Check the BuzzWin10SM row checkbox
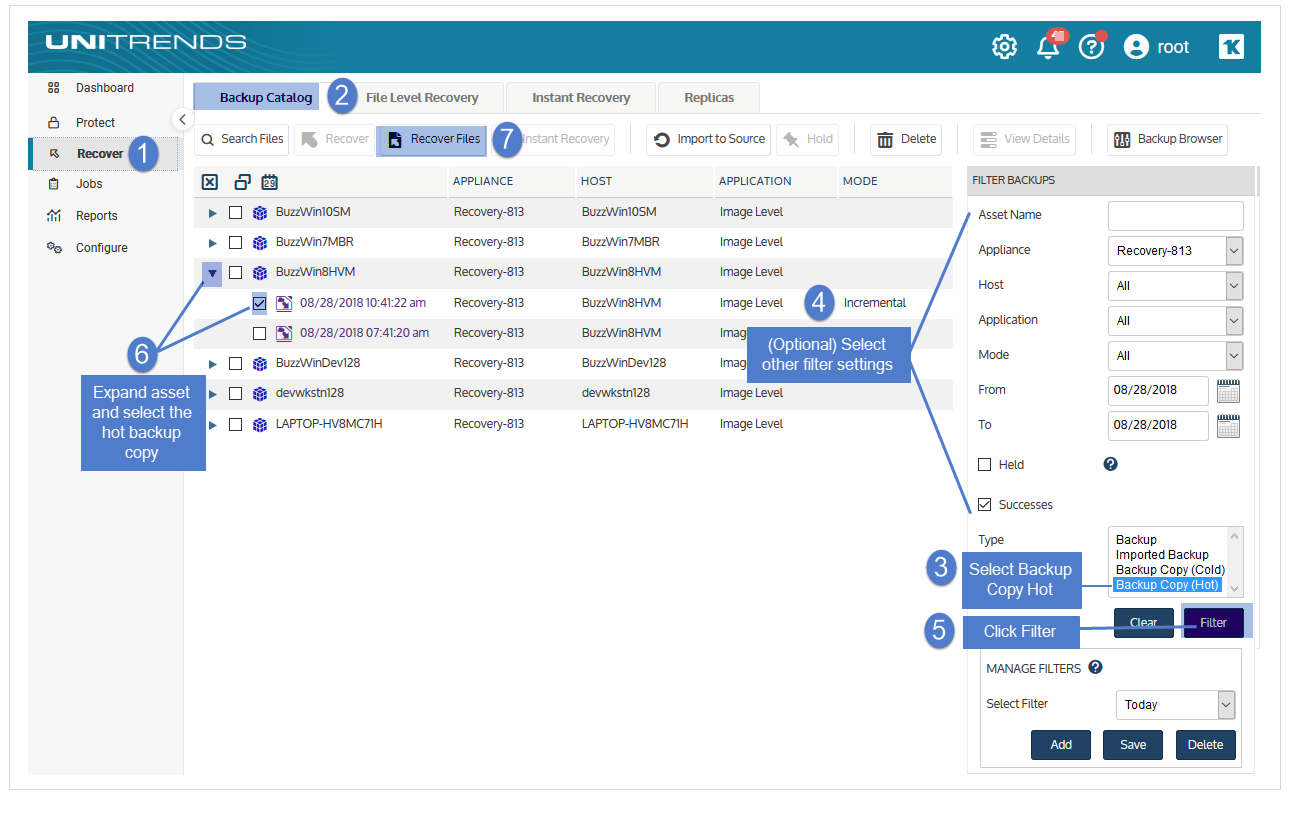Screen dimensions: 1307x813 (235, 212)
